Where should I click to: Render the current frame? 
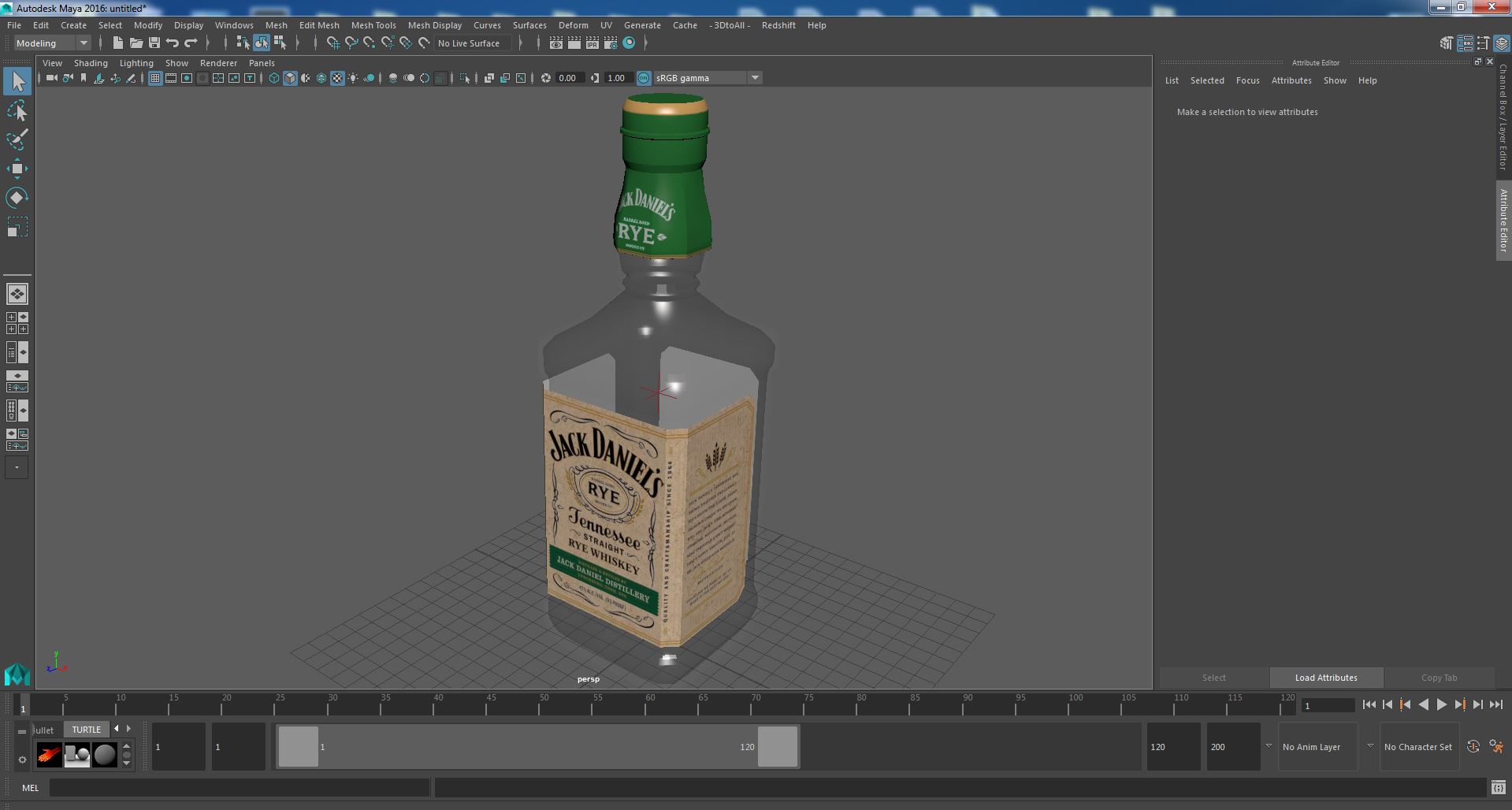574,43
